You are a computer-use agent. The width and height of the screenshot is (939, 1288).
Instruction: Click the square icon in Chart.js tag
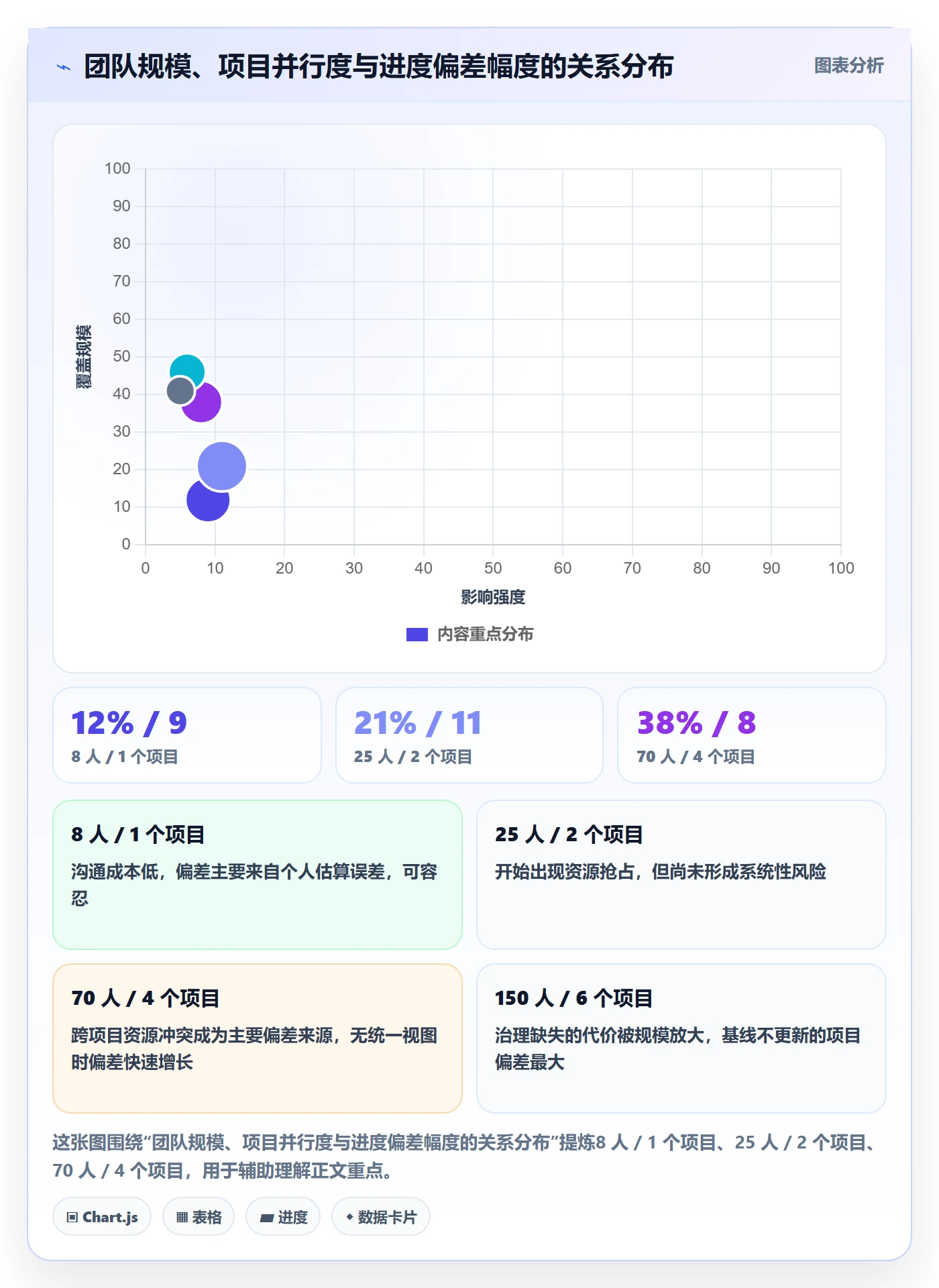pos(72,1218)
